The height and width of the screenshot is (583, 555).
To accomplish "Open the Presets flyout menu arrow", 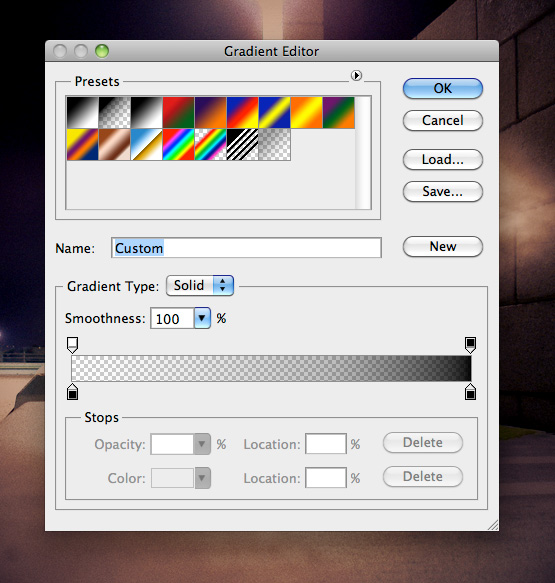I will (x=356, y=75).
